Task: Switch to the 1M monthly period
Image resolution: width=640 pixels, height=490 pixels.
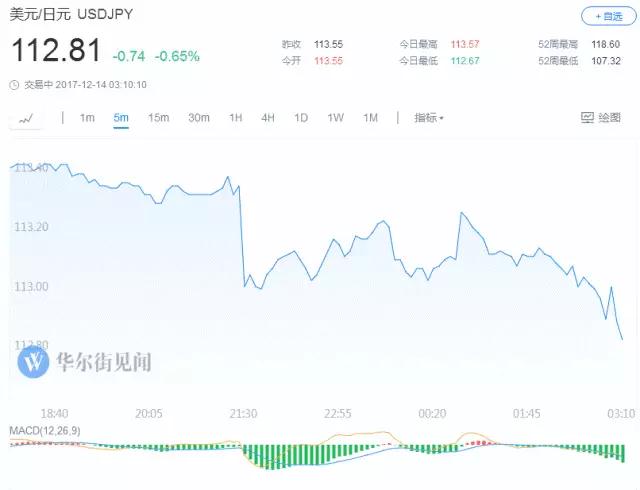Action: [x=370, y=118]
